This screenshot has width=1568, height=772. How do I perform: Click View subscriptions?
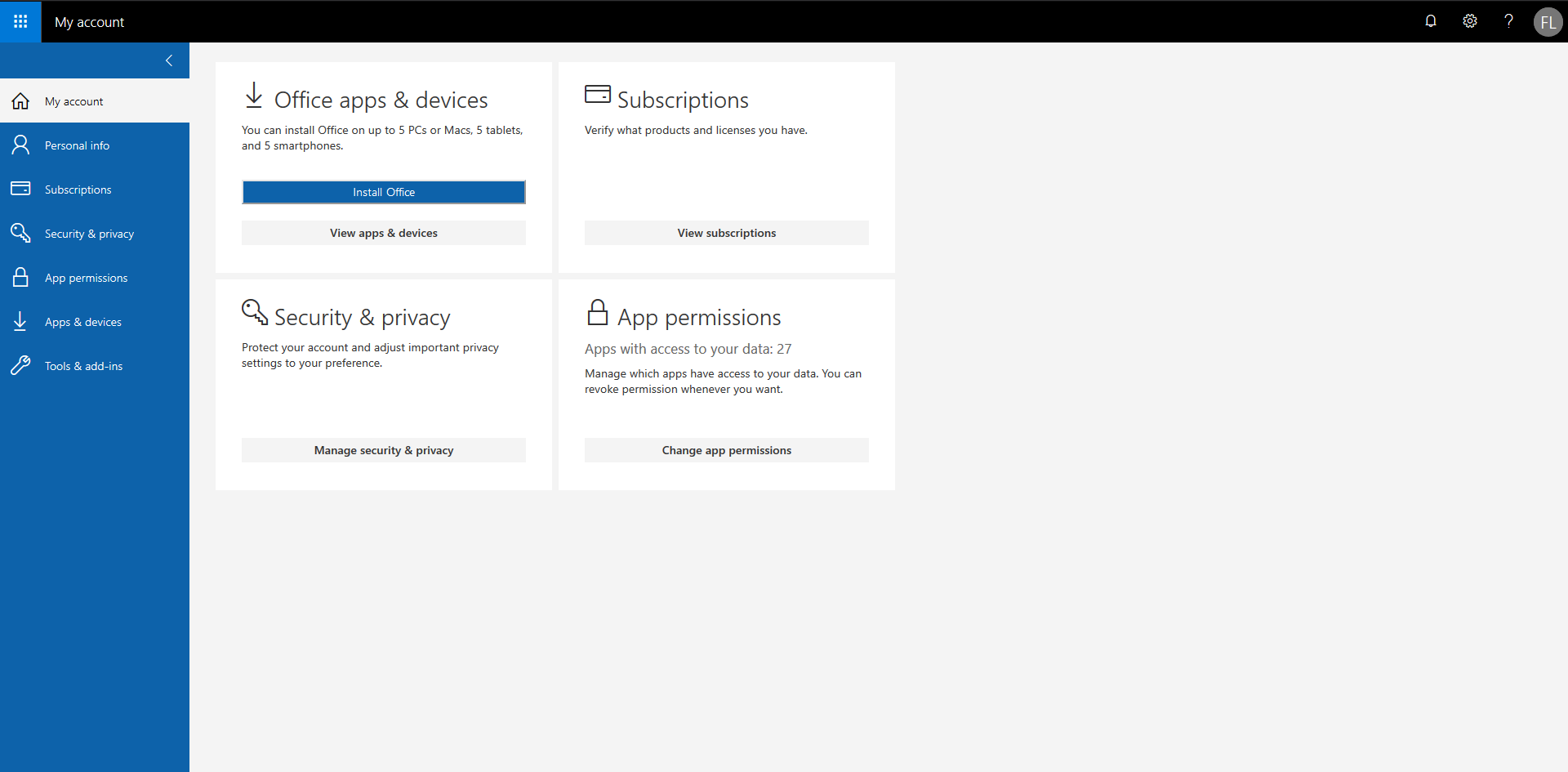point(726,232)
